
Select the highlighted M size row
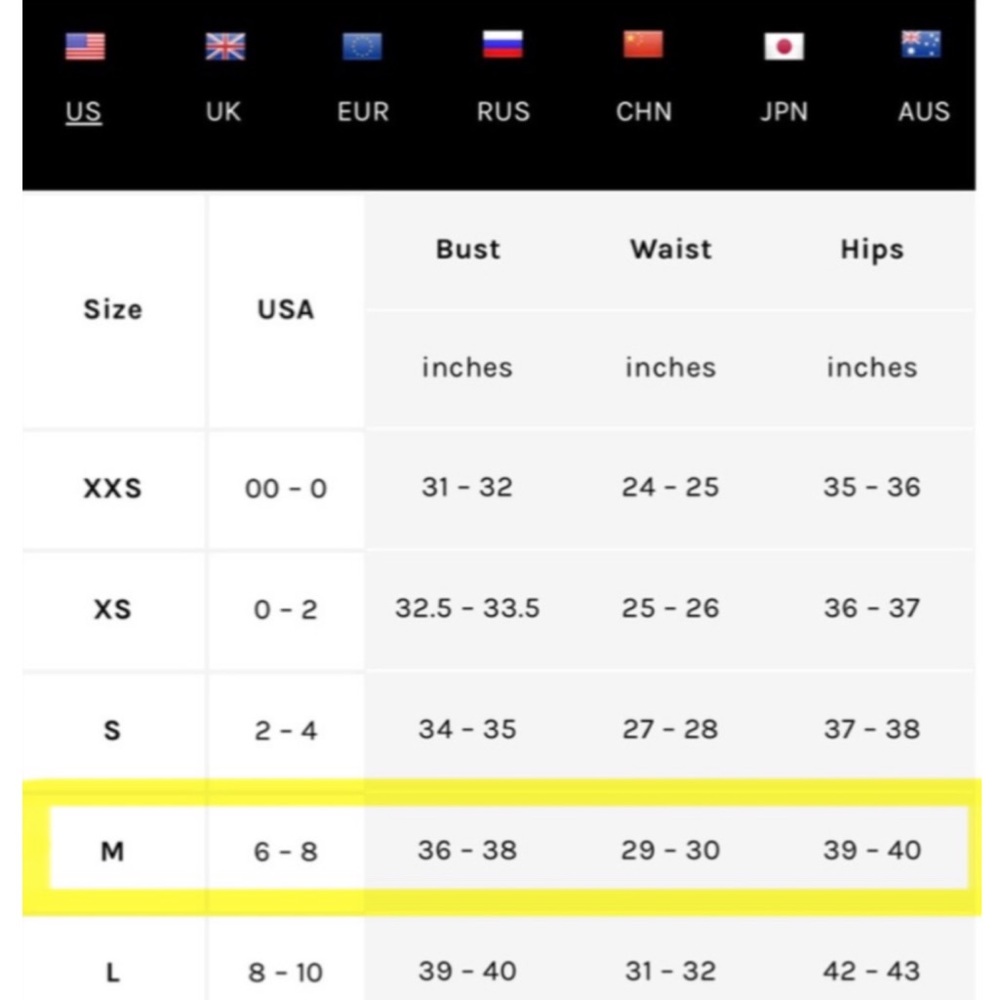[508, 848]
